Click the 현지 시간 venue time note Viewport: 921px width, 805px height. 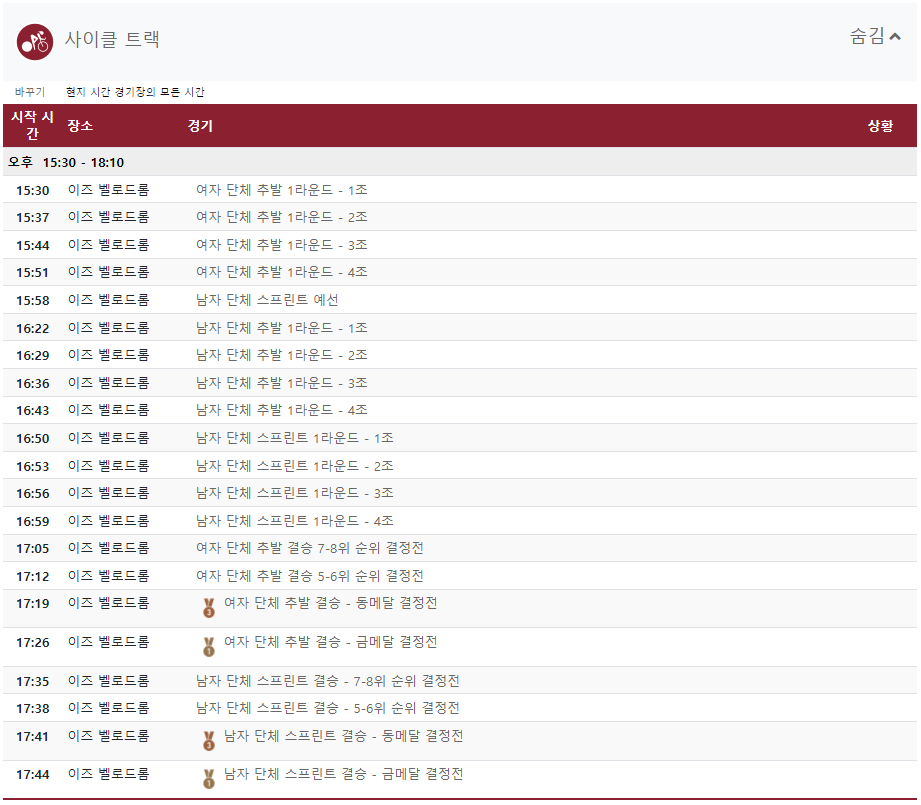[135, 92]
